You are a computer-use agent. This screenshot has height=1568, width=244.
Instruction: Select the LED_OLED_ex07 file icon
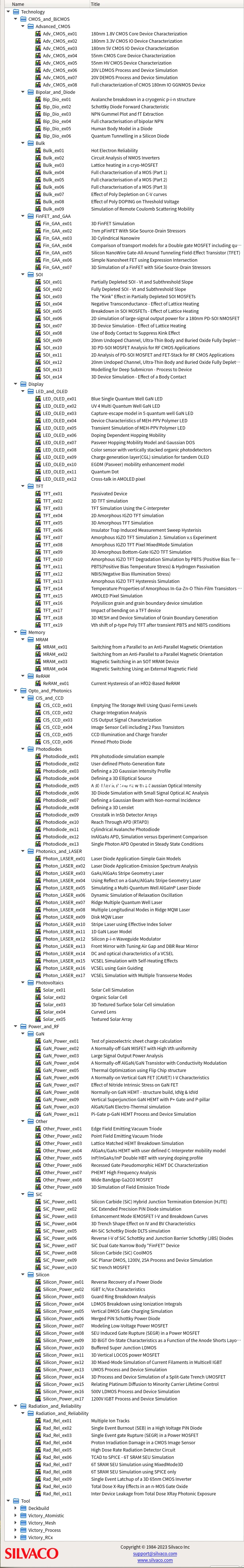(38, 443)
